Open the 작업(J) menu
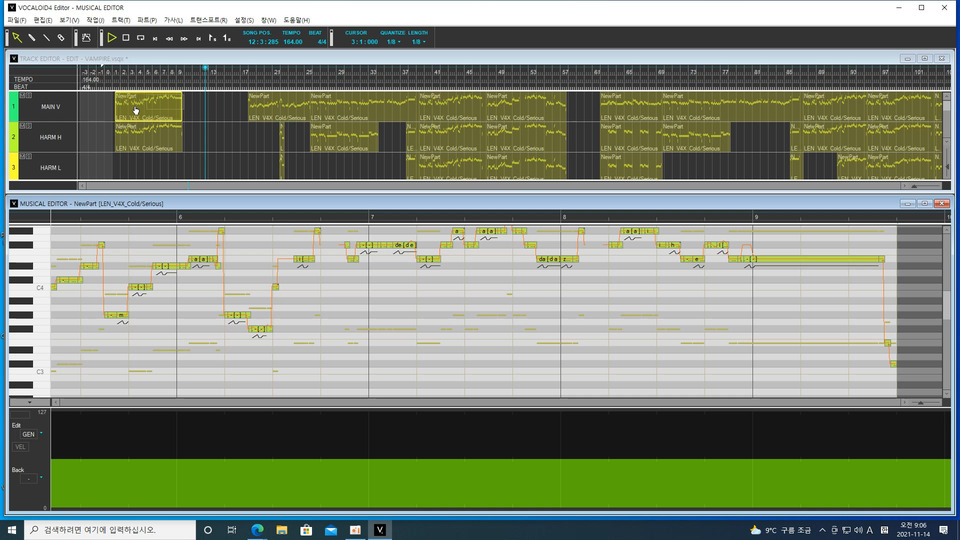 click(x=95, y=20)
